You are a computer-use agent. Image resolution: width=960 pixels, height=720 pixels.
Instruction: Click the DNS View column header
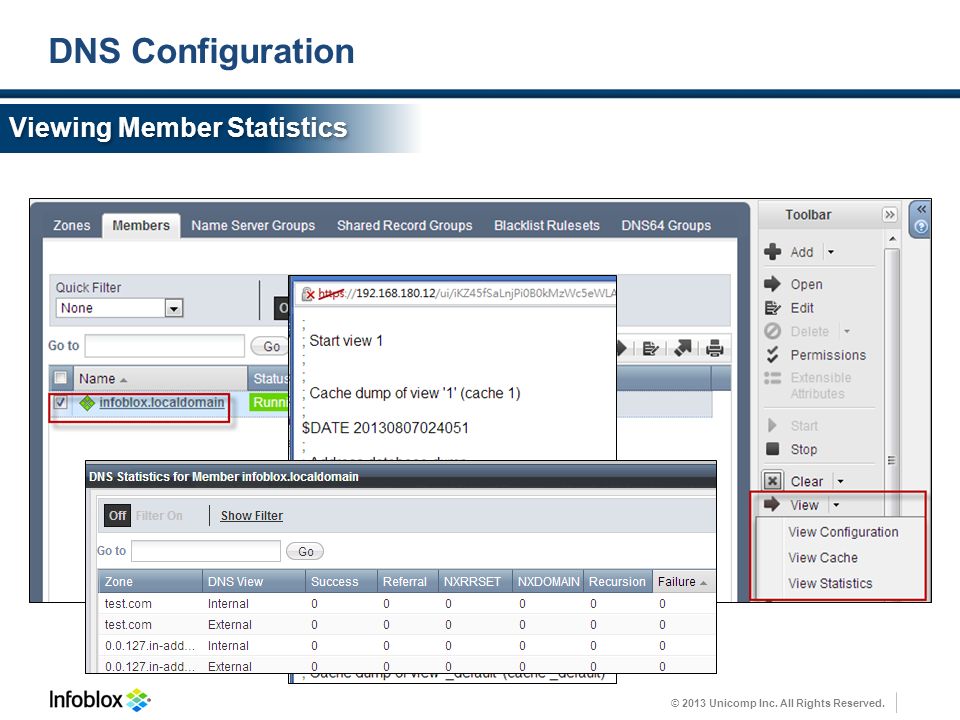pyautogui.click(x=253, y=582)
